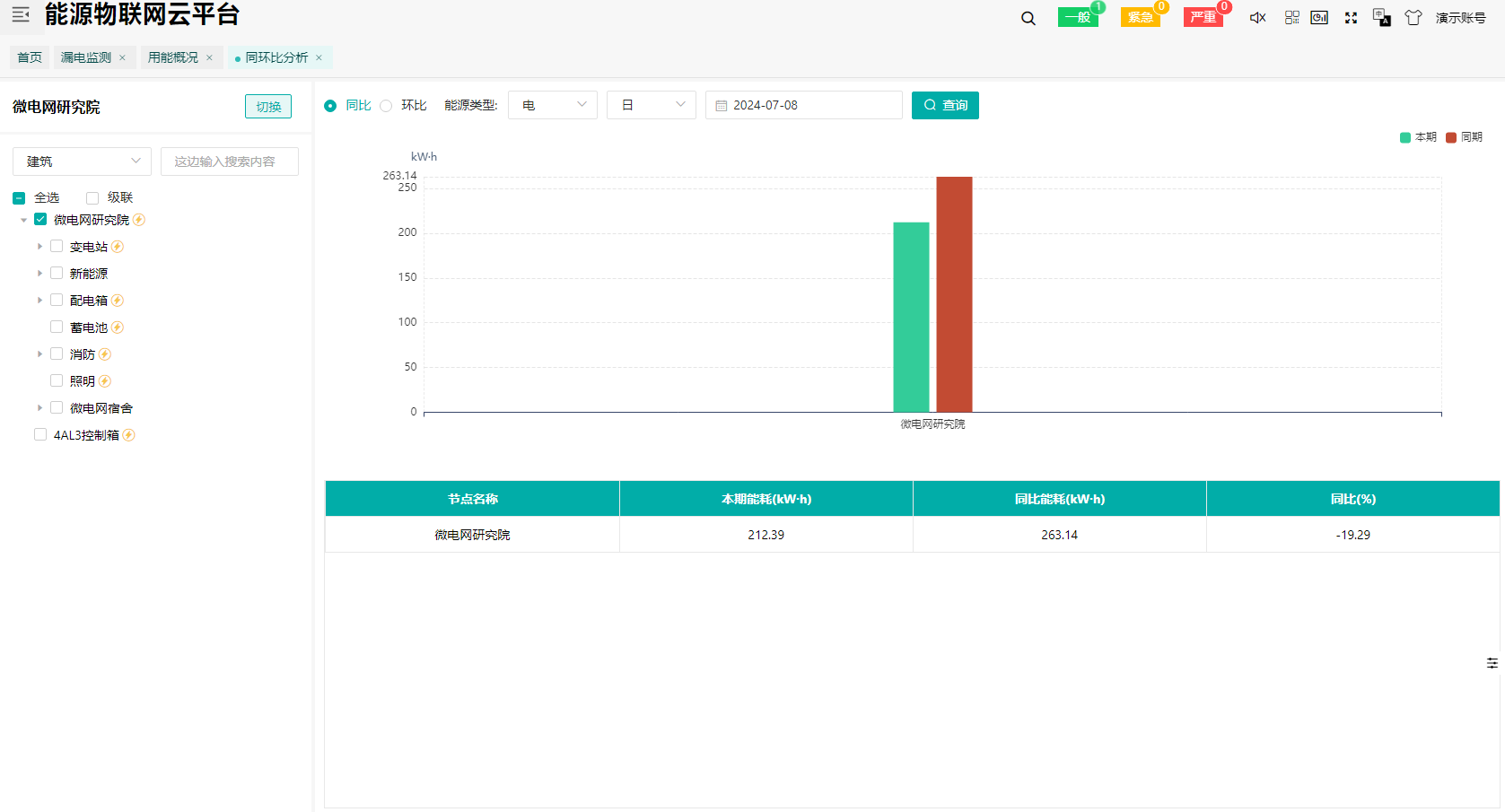Check the 新能源 checkbox
Image resolution: width=1505 pixels, height=812 pixels.
pyautogui.click(x=57, y=274)
